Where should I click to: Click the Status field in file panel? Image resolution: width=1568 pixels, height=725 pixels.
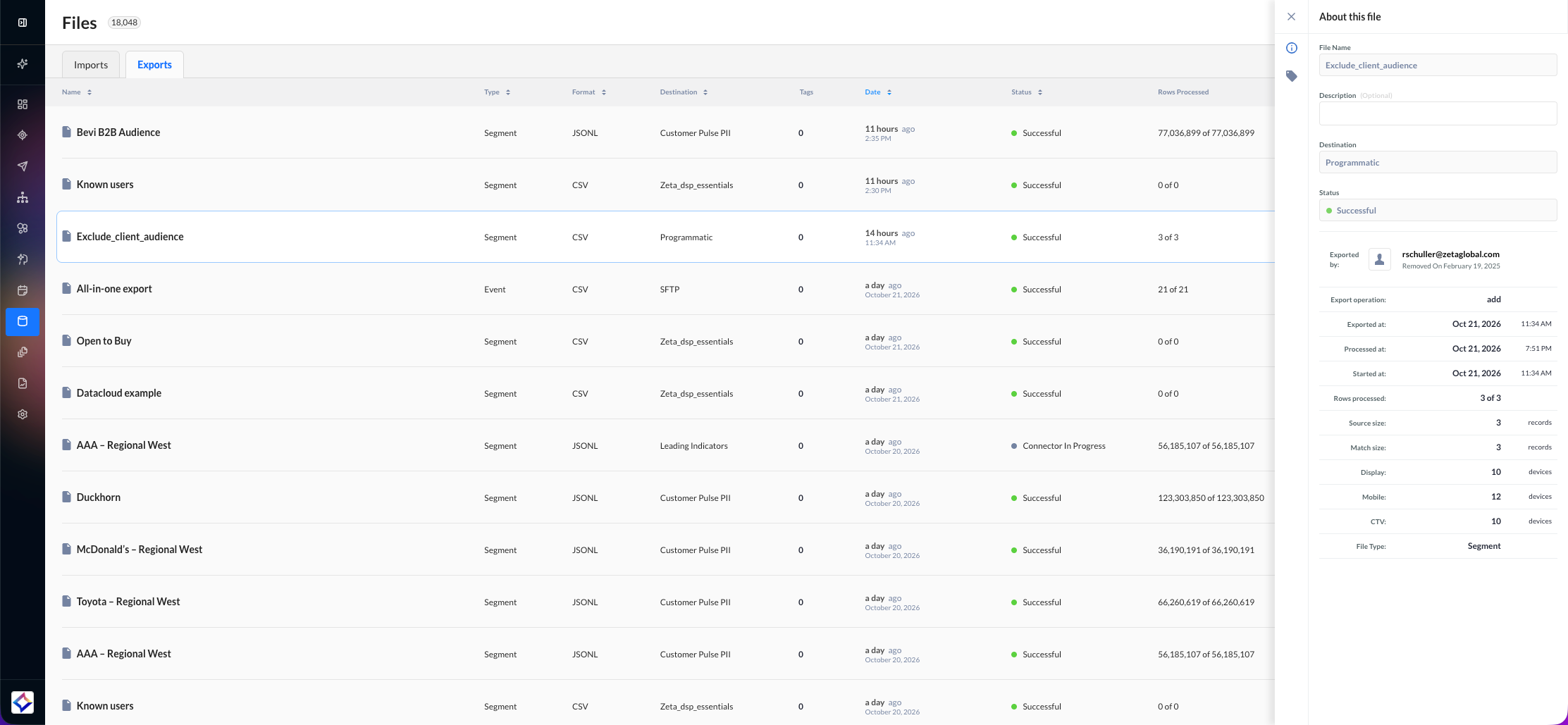tap(1438, 210)
